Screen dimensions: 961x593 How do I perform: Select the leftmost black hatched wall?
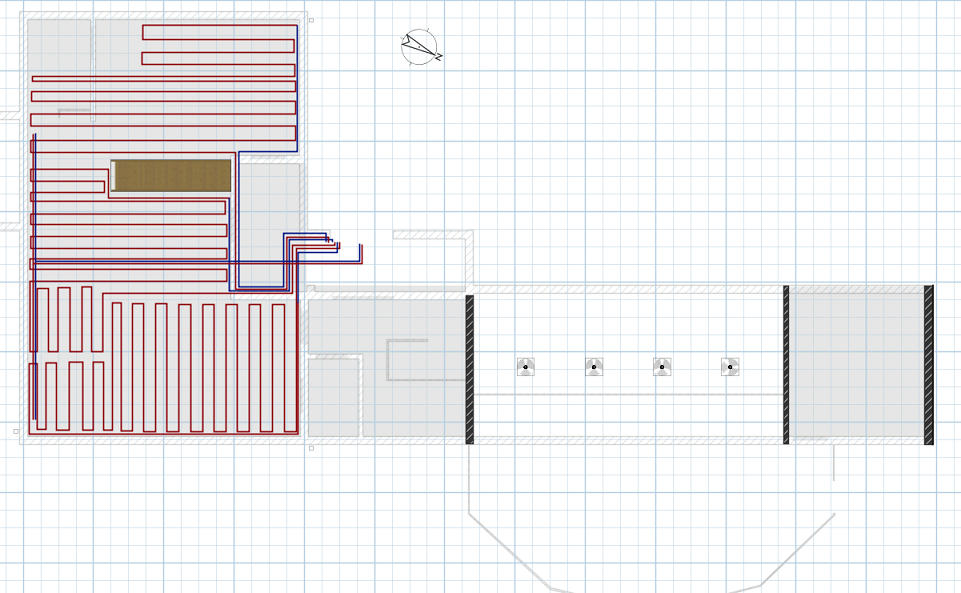469,369
